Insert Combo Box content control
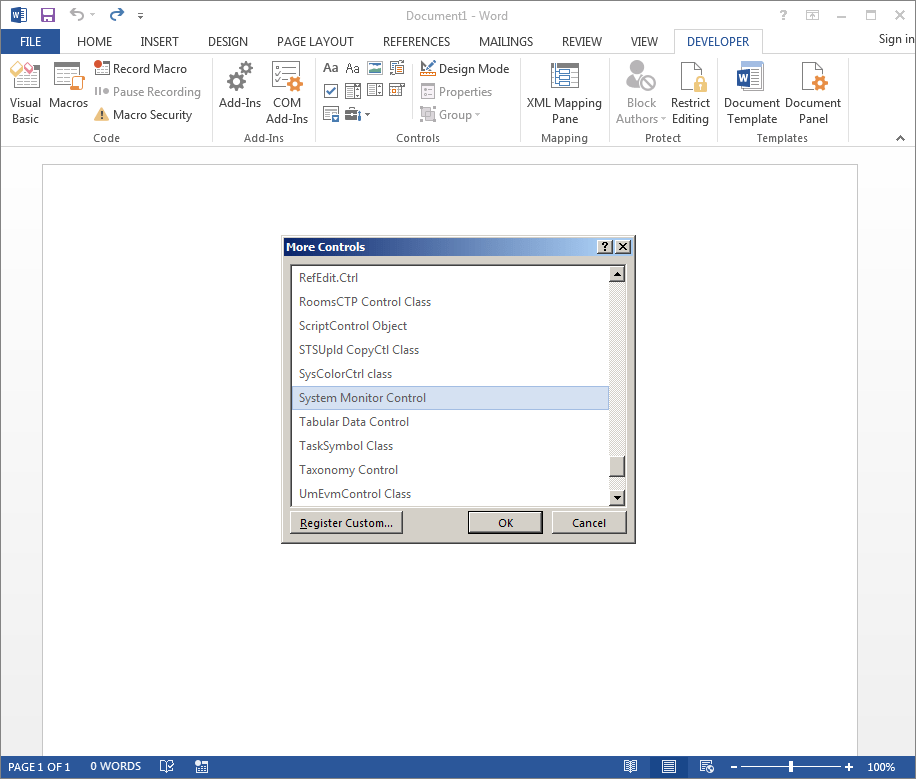Viewport: 916px width, 779px height. (x=353, y=91)
